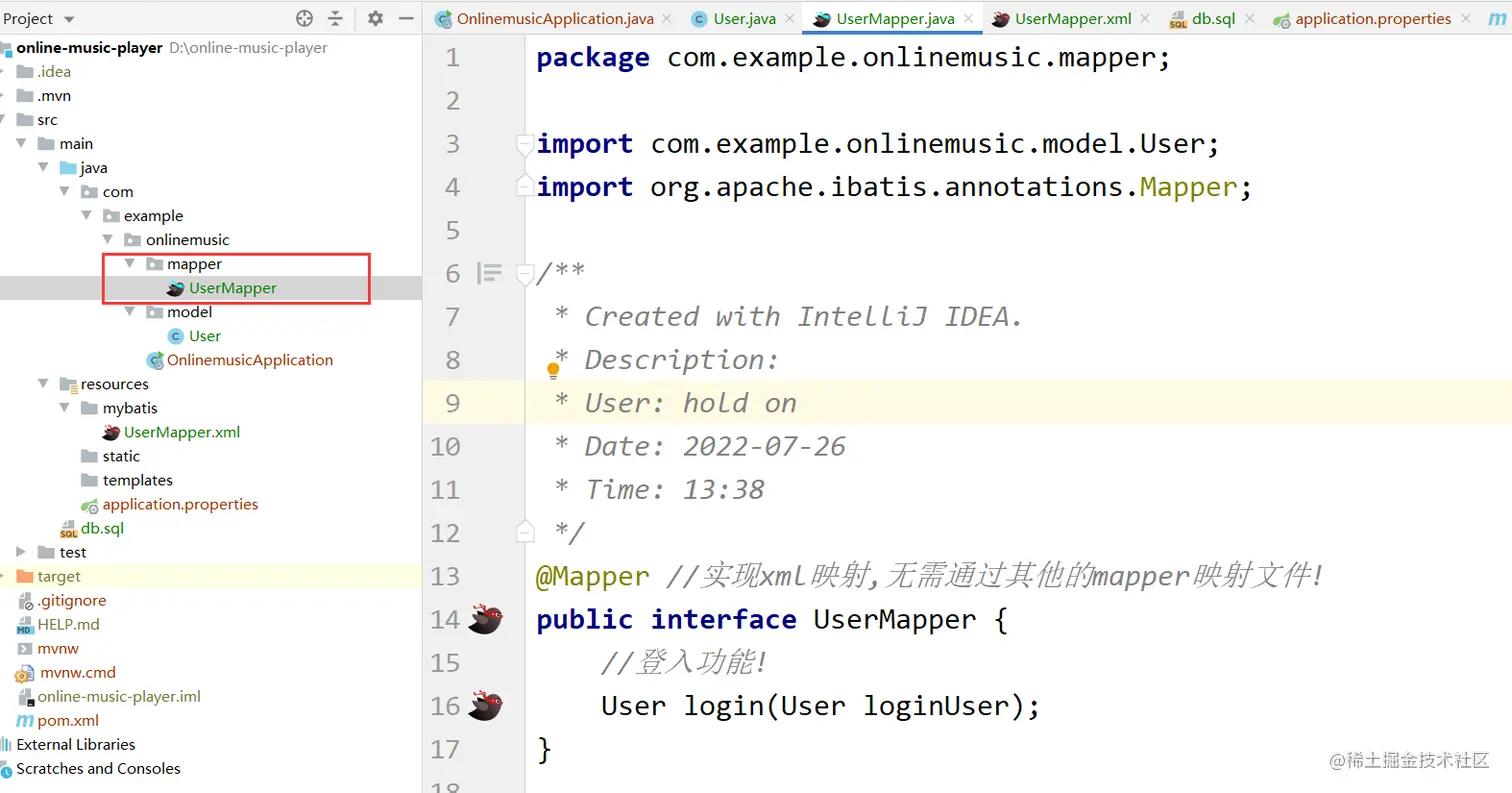
Task: Click the MyBatis bird gutter icon on line 16
Action: pyautogui.click(x=485, y=706)
